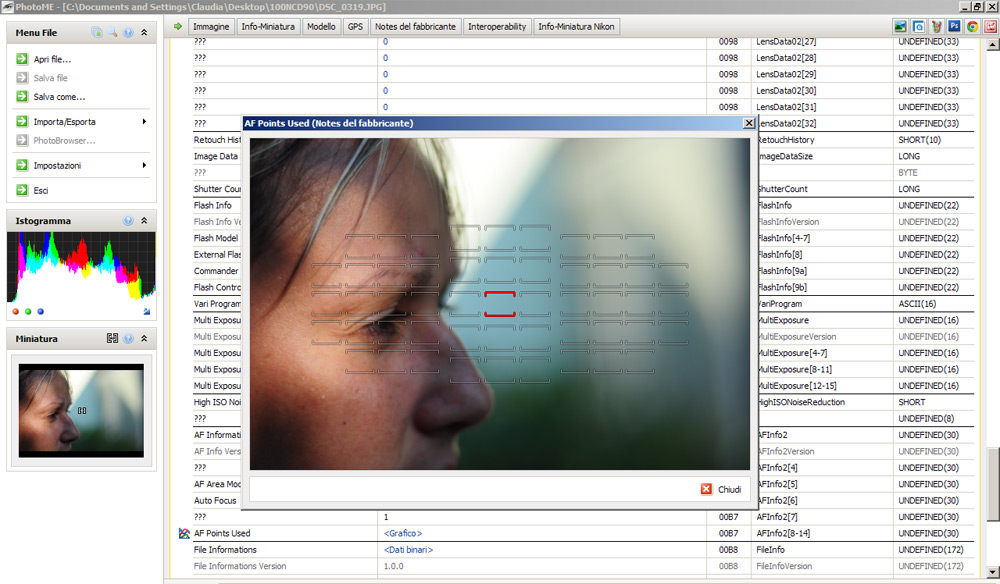This screenshot has height=584, width=1000.
Task: Click the landscape image viewer icon, top right
Action: [900, 27]
